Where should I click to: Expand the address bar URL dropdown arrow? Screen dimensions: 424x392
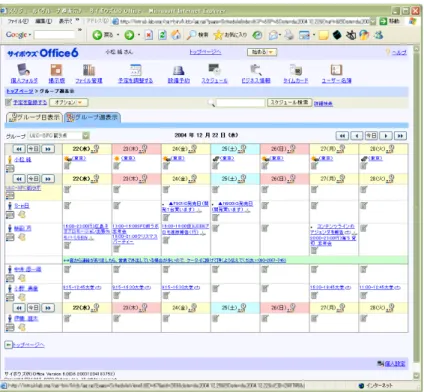(373, 21)
